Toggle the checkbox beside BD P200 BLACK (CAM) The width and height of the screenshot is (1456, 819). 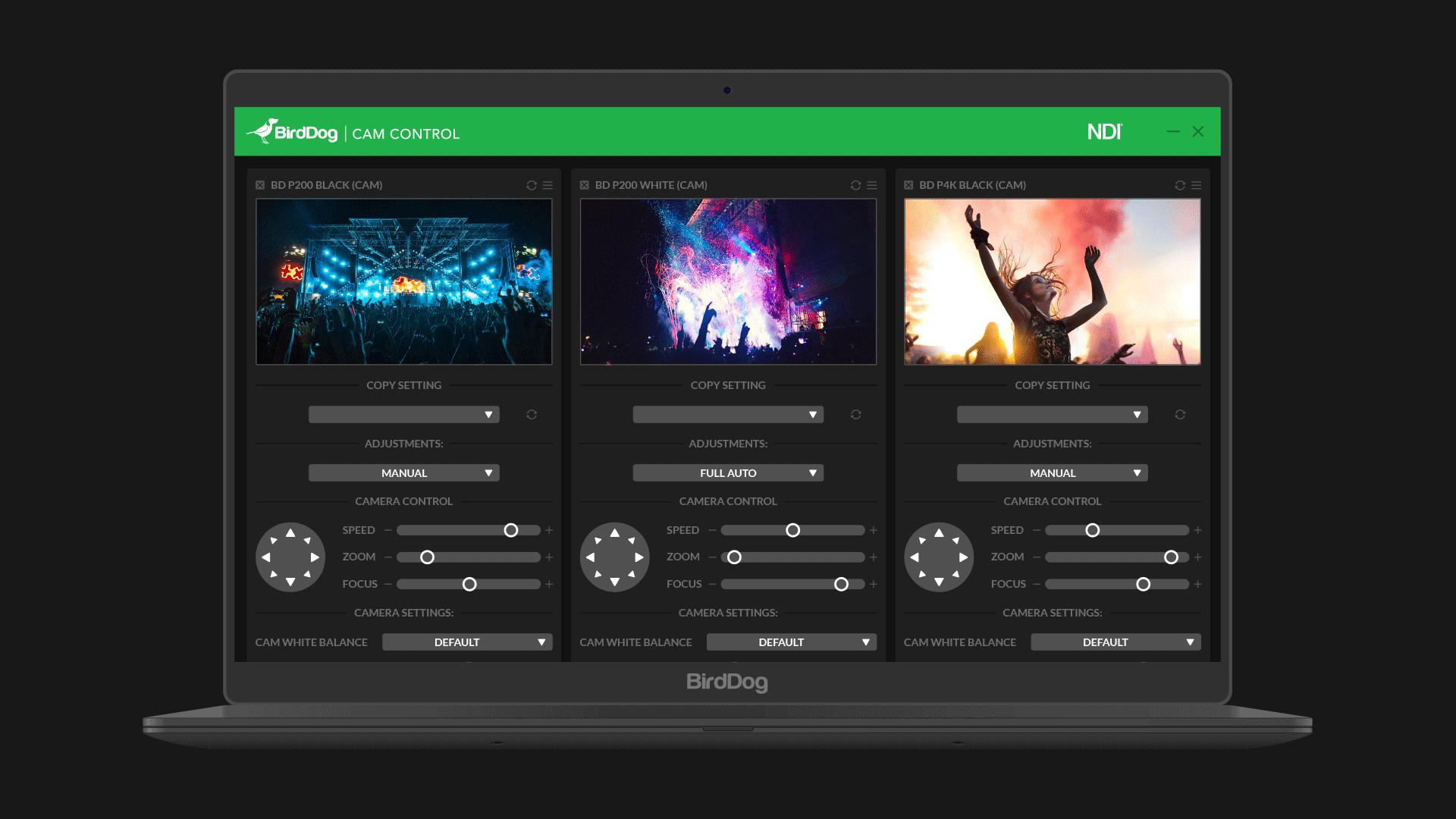[260, 185]
